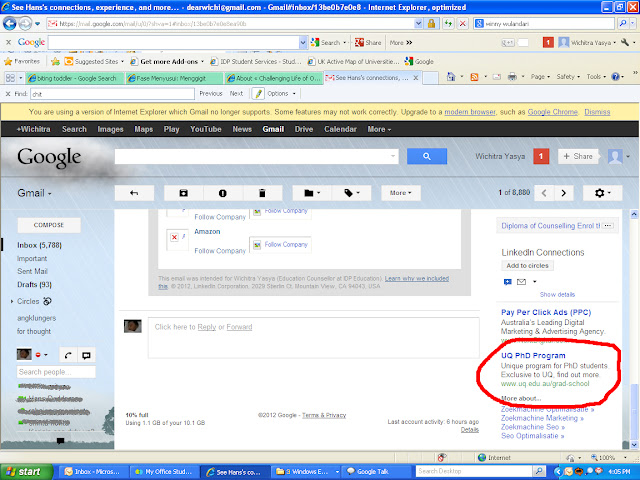Open Calendar in the Google bar
This screenshot has height=480, width=640.
coord(340,129)
